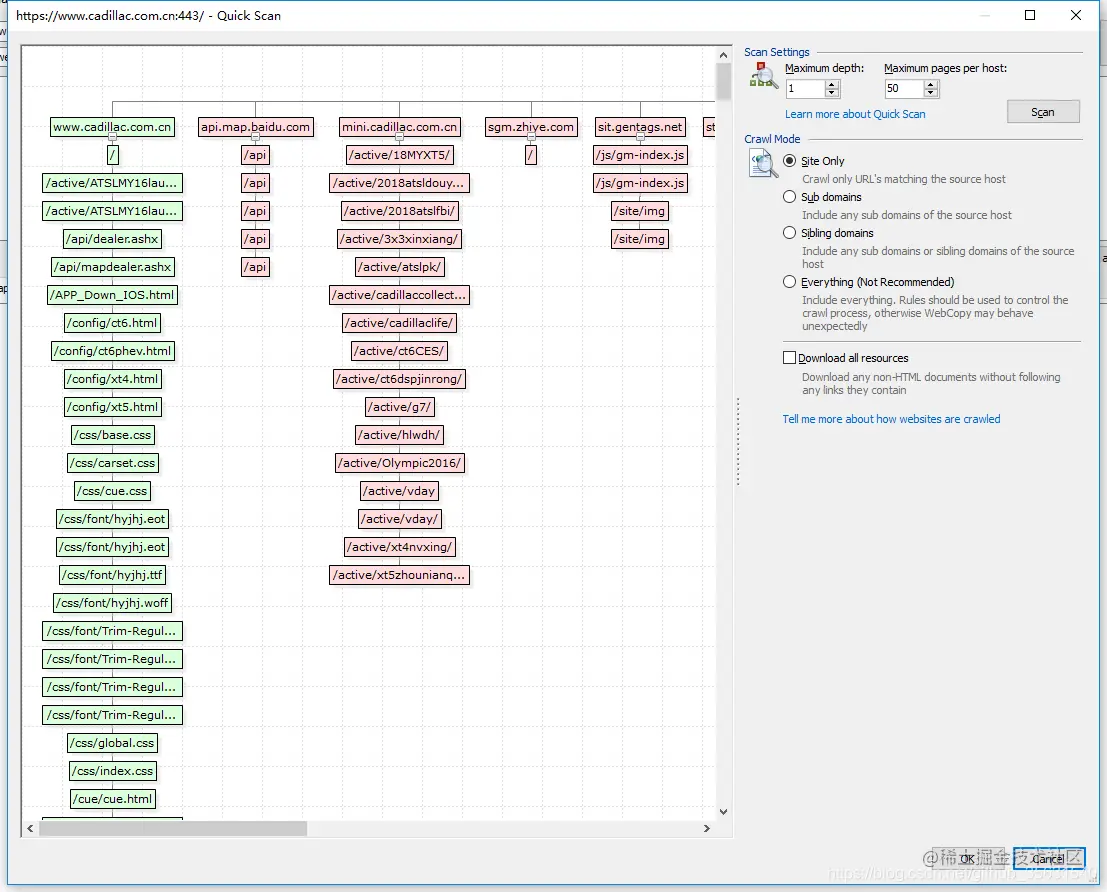Select the /active/3x3xinxiang/ node
Image resolution: width=1107 pixels, height=892 pixels.
point(400,239)
